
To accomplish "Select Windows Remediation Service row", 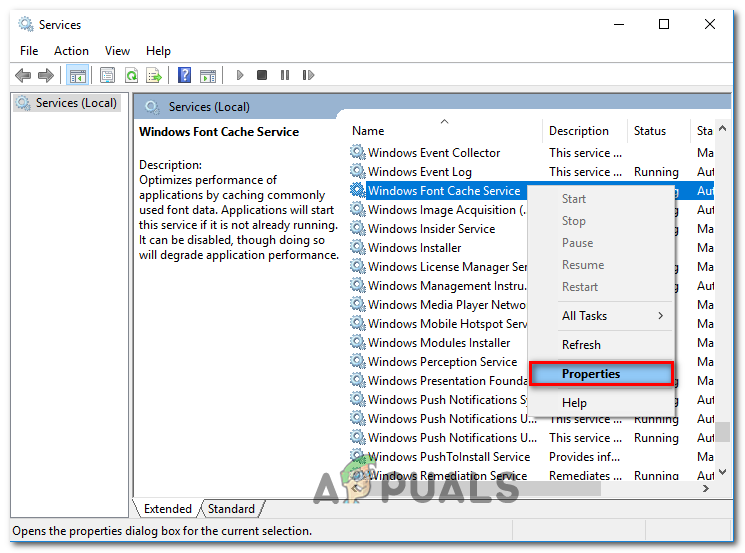I will 532,476.
